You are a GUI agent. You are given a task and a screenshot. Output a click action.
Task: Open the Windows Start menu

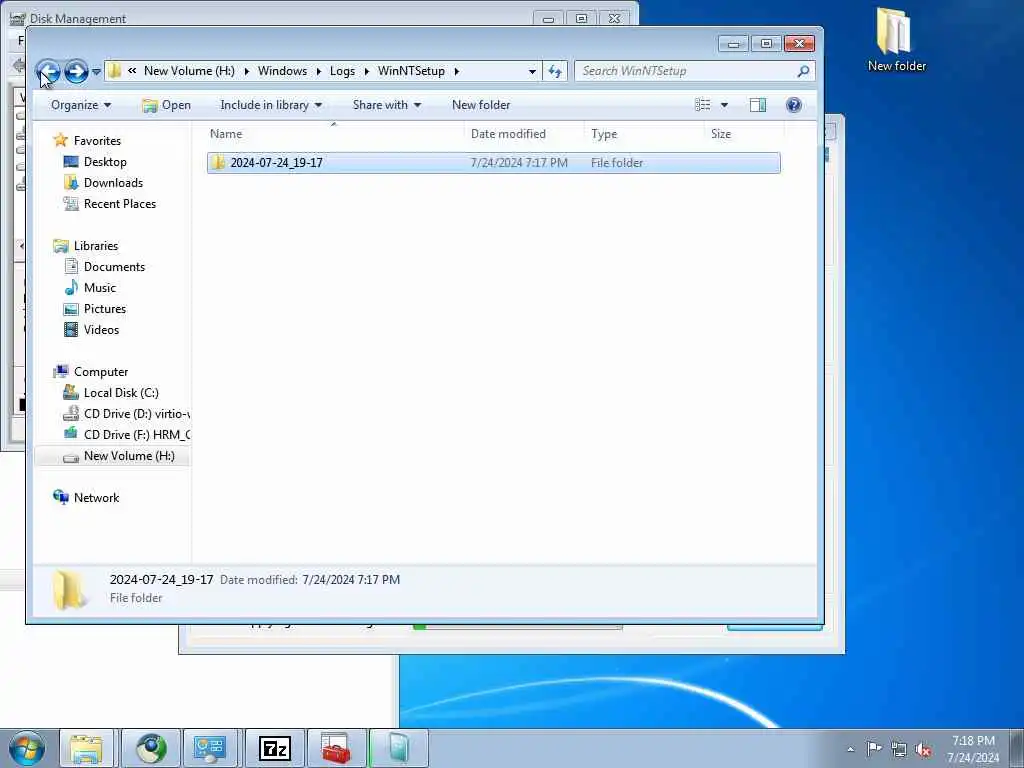coord(27,748)
